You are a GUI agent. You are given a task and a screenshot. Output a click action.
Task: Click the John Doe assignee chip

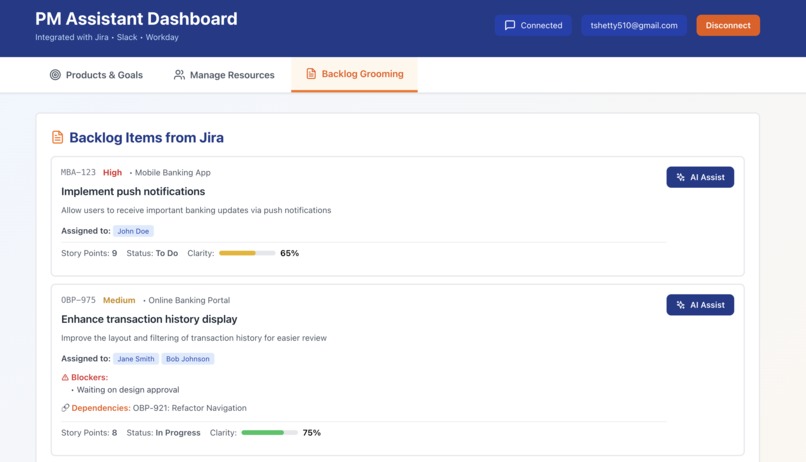(133, 231)
